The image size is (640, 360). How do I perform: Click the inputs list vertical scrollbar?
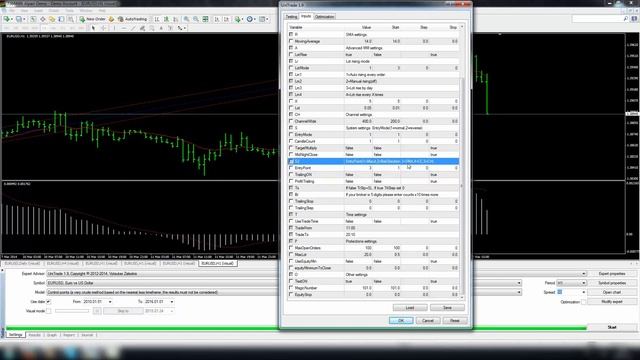tap(462, 161)
